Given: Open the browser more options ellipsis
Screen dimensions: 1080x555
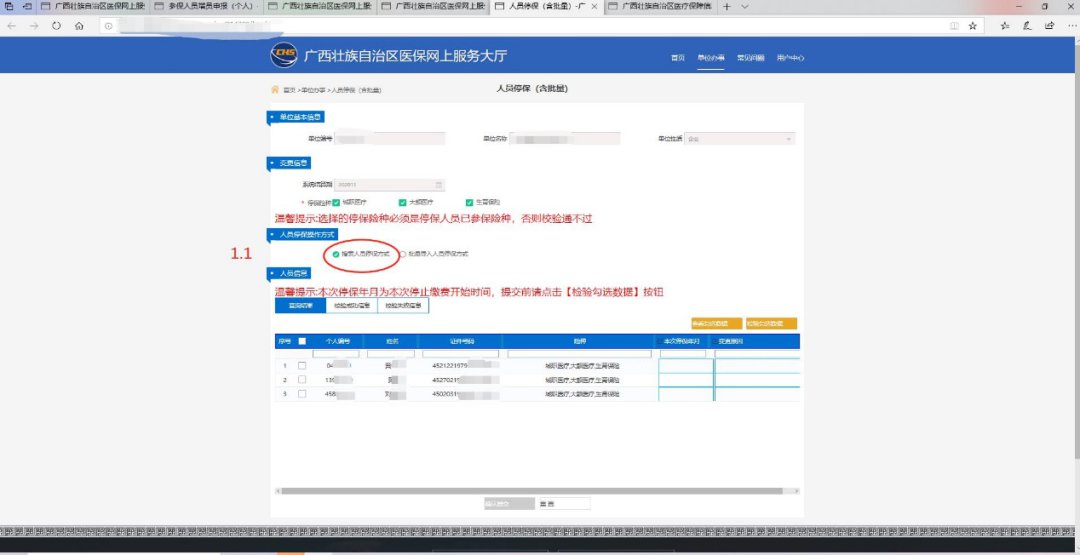Looking at the screenshot, I should point(1072,25).
